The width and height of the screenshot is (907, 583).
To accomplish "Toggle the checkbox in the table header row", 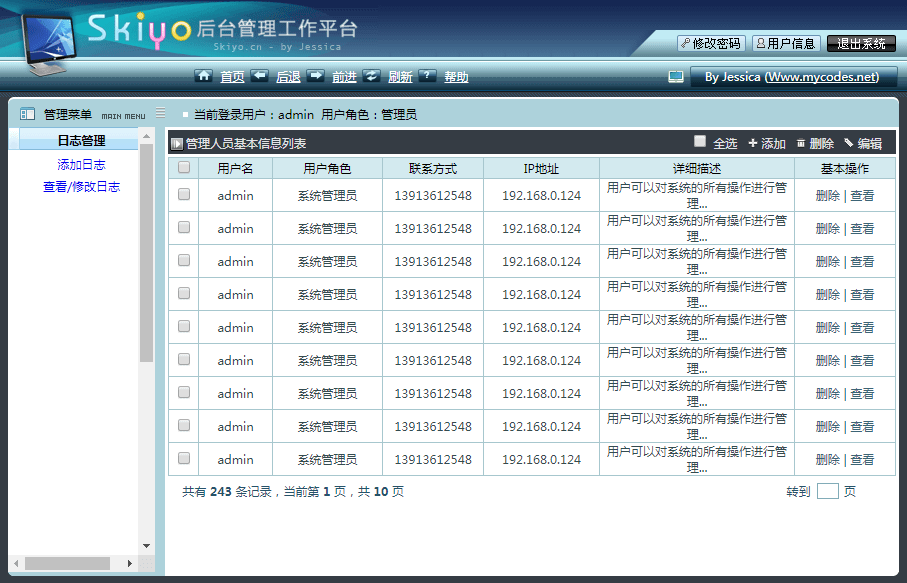I will pyautogui.click(x=184, y=168).
